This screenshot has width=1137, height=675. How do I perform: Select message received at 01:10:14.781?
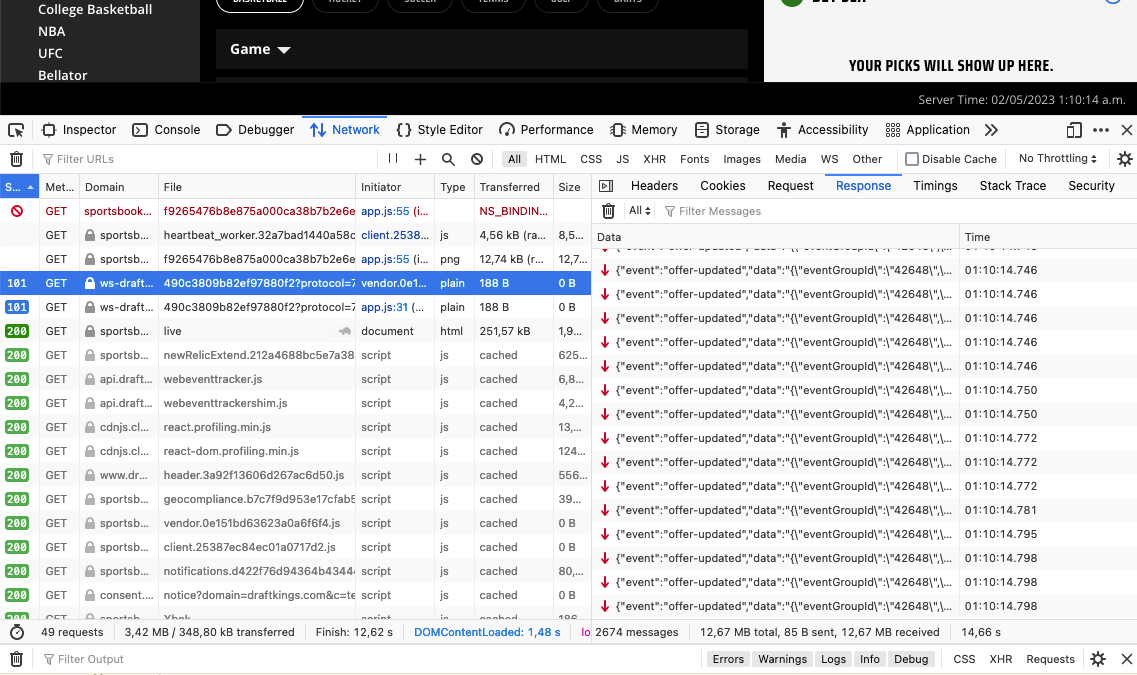pos(864,510)
